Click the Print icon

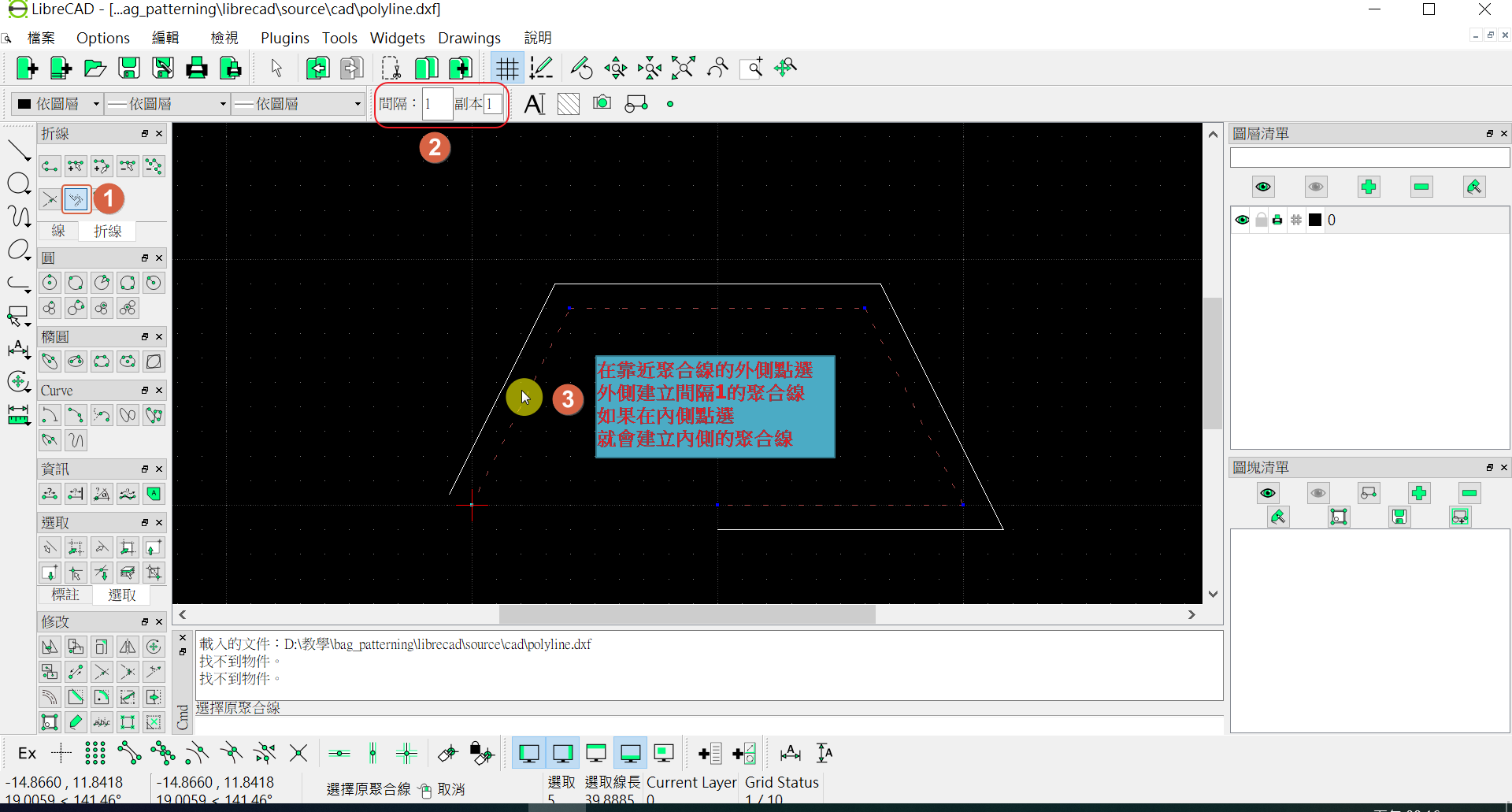[x=197, y=68]
